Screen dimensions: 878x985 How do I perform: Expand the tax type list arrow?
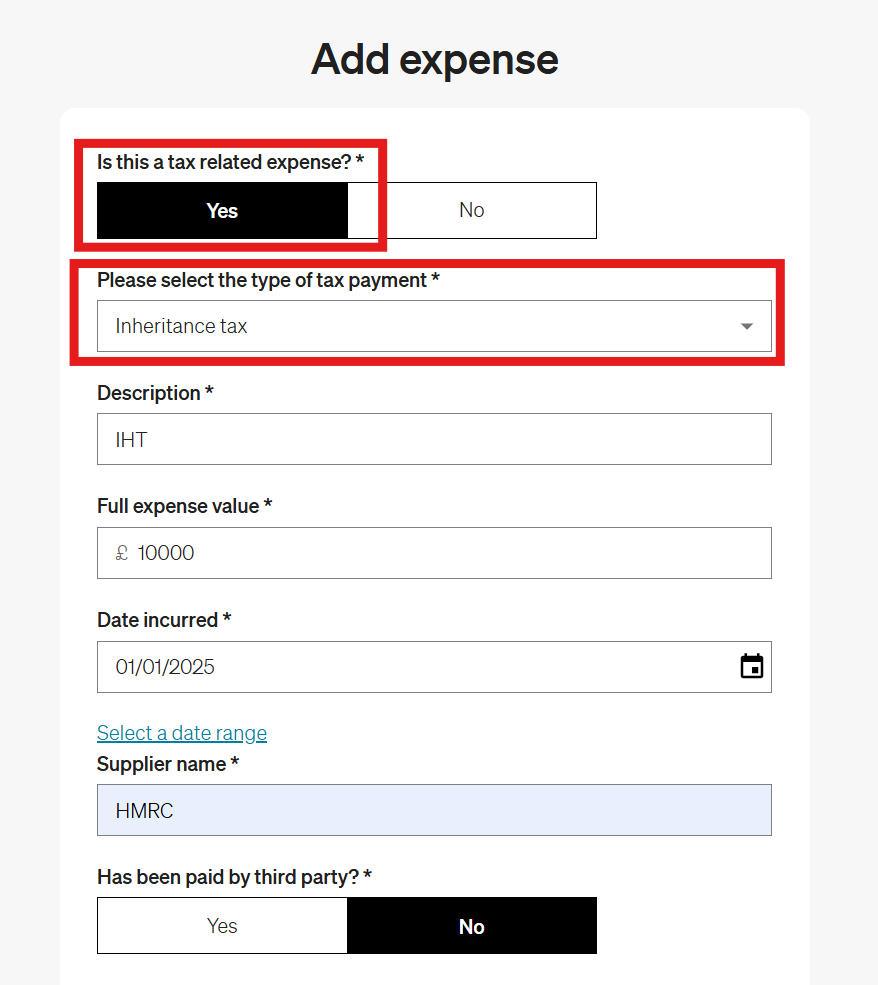point(746,326)
